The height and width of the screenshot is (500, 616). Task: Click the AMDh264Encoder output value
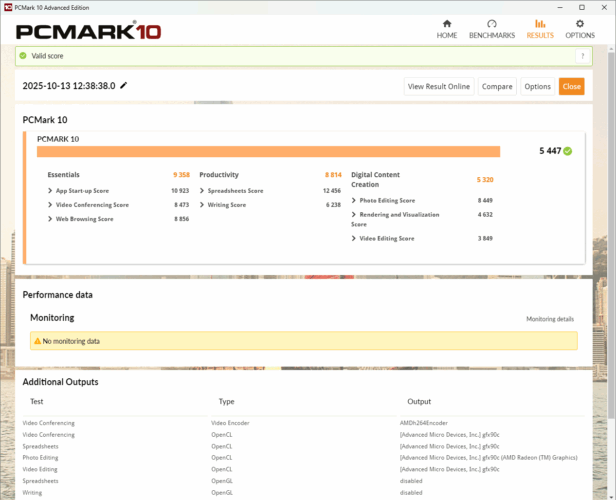(424, 423)
